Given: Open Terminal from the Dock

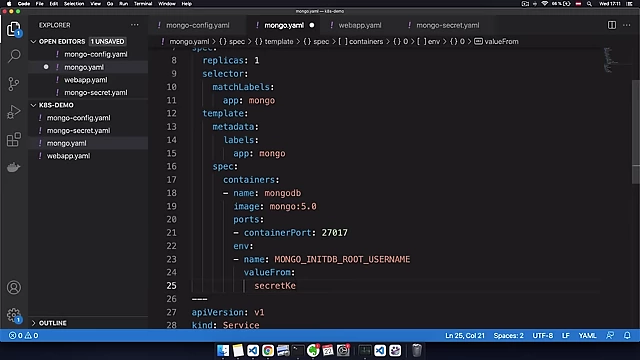Looking at the screenshot, I should click(x=298, y=350).
